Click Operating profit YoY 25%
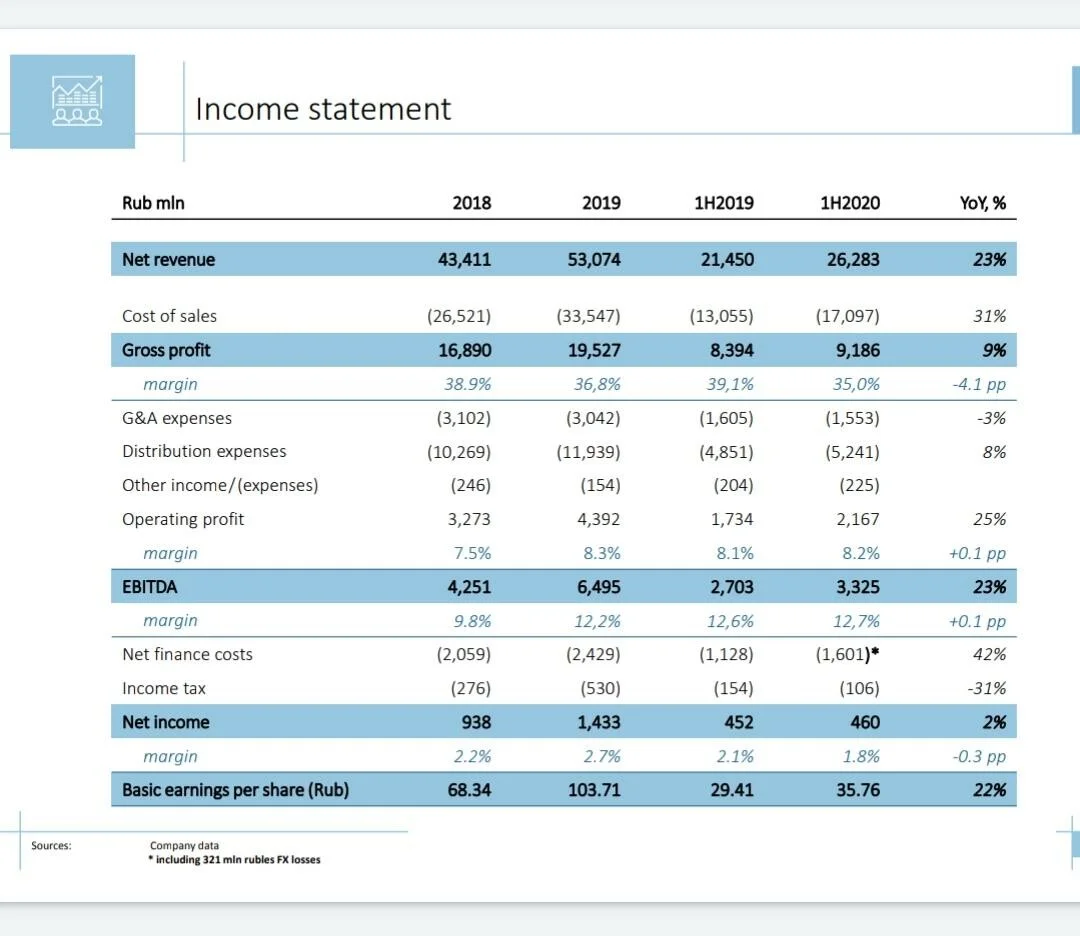 pyautogui.click(x=990, y=519)
